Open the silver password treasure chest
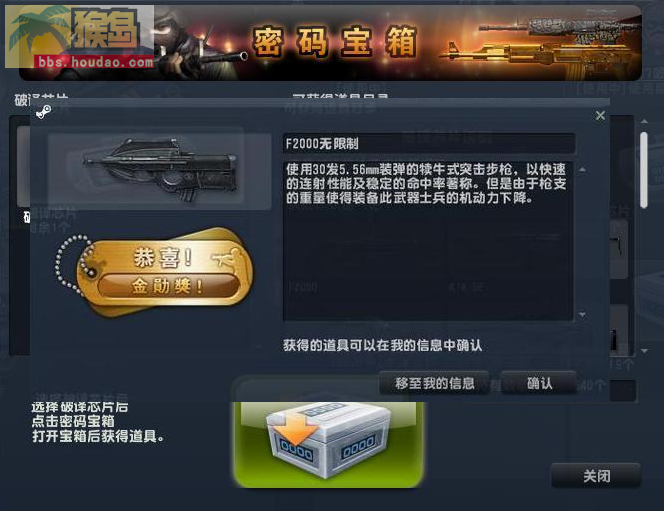The image size is (664, 511). (328, 442)
